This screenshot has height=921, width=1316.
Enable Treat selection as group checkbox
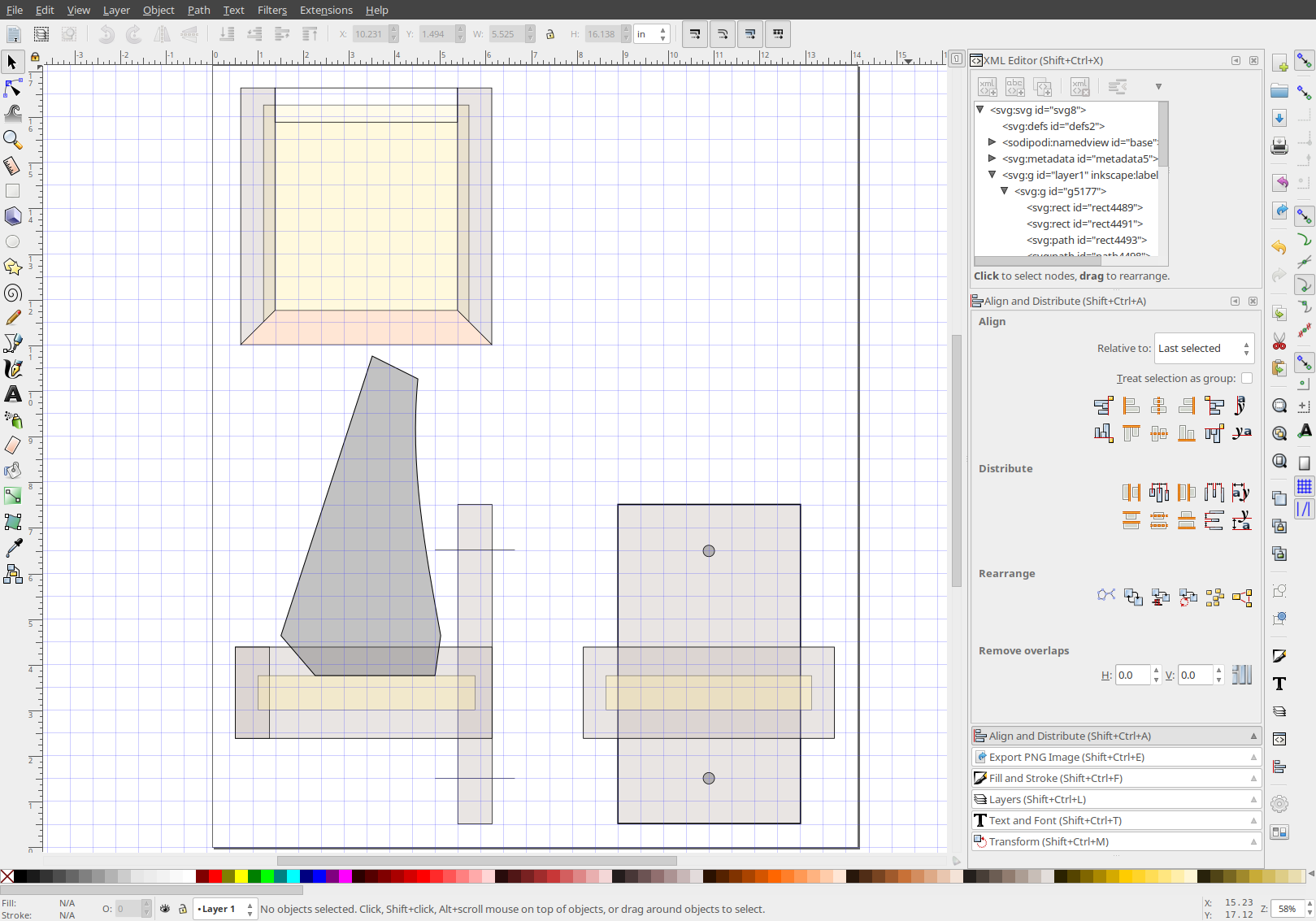pyautogui.click(x=1246, y=378)
